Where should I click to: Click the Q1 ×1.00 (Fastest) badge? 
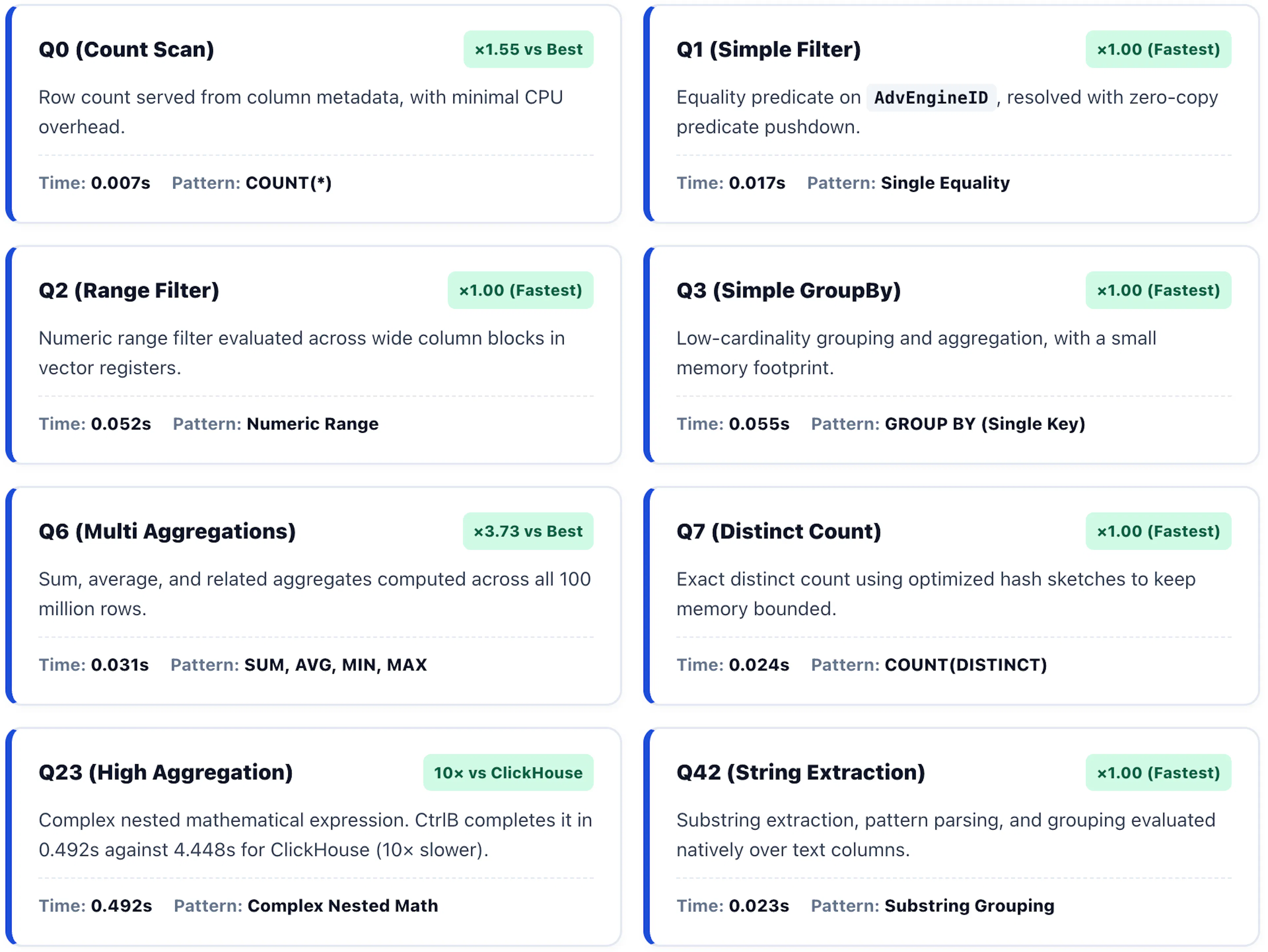1158,49
